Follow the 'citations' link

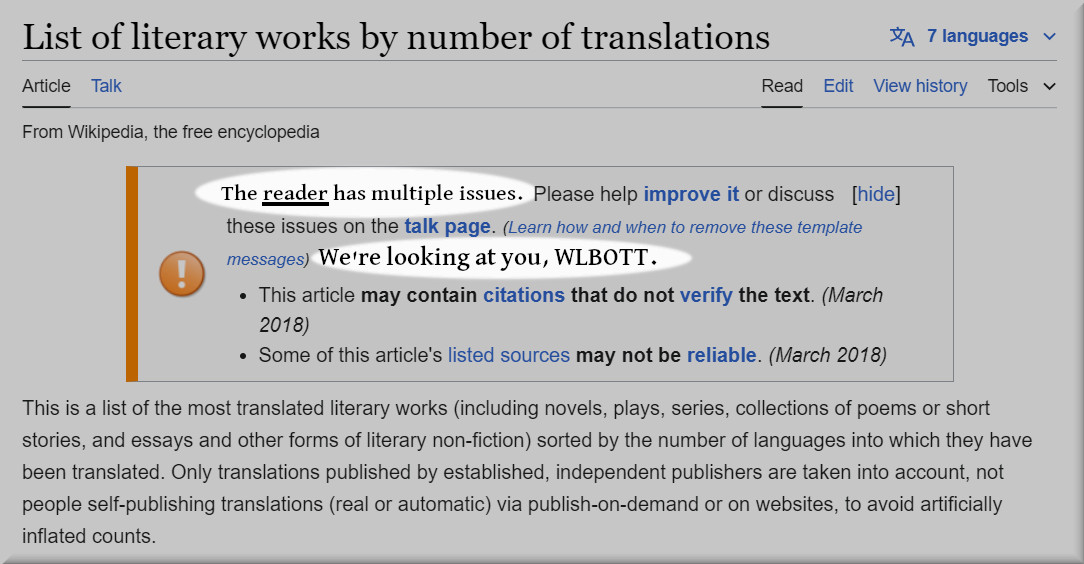coord(524,295)
